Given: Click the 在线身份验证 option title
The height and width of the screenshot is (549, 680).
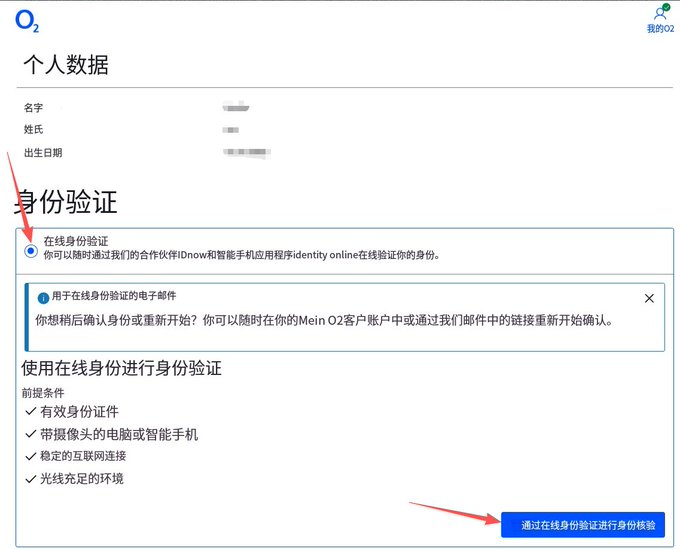Looking at the screenshot, I should click(x=76, y=241).
